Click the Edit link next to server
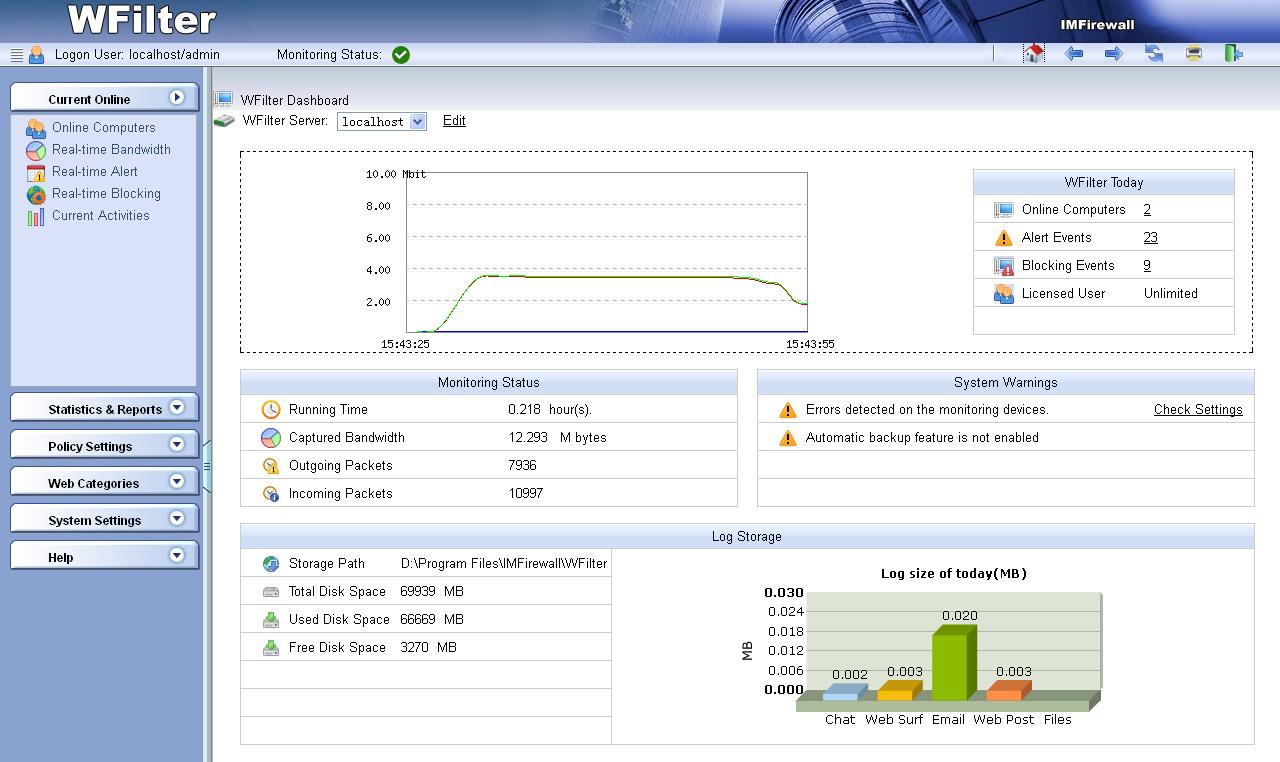1280x762 pixels. [454, 121]
